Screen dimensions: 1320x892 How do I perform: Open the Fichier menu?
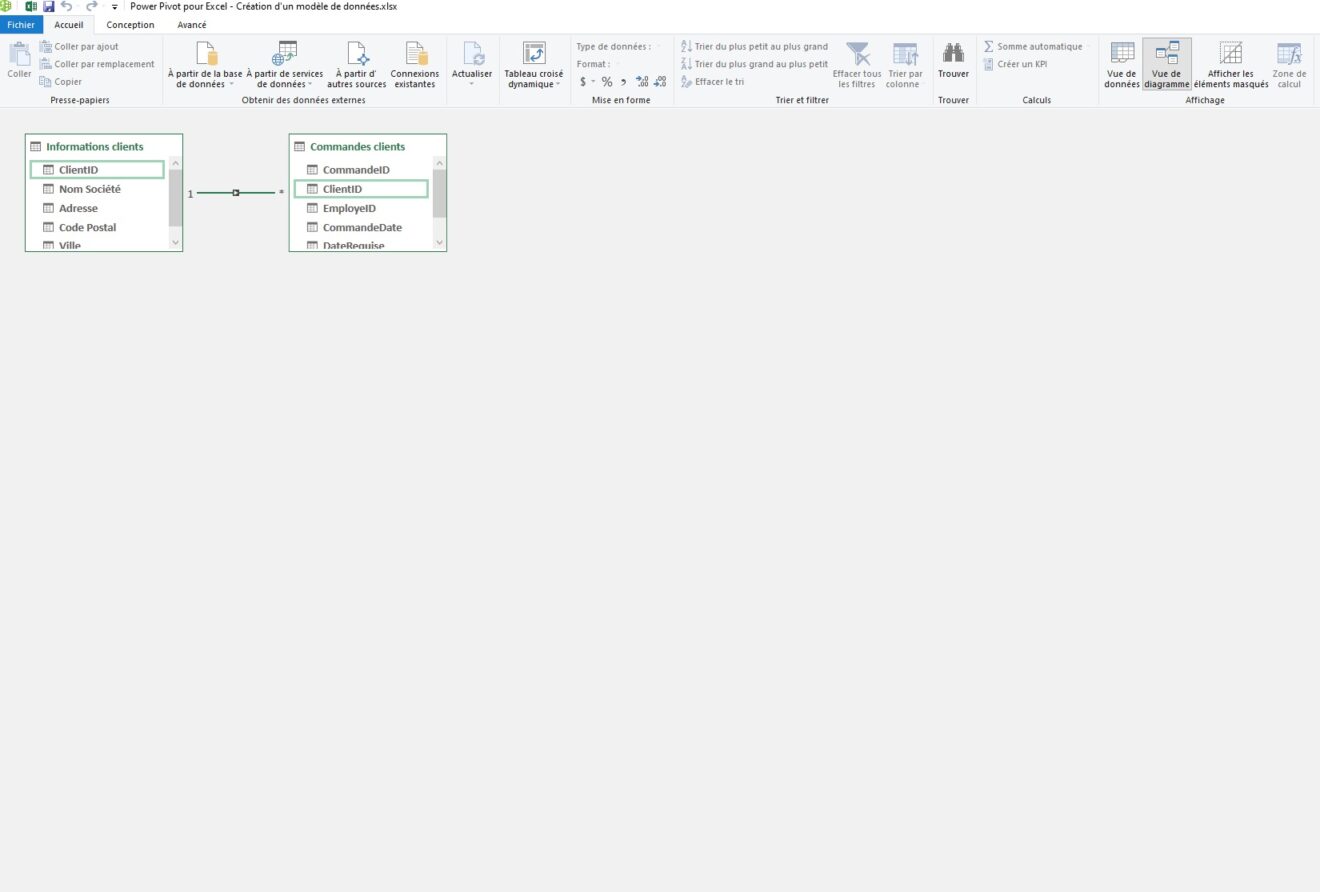pyautogui.click(x=21, y=24)
